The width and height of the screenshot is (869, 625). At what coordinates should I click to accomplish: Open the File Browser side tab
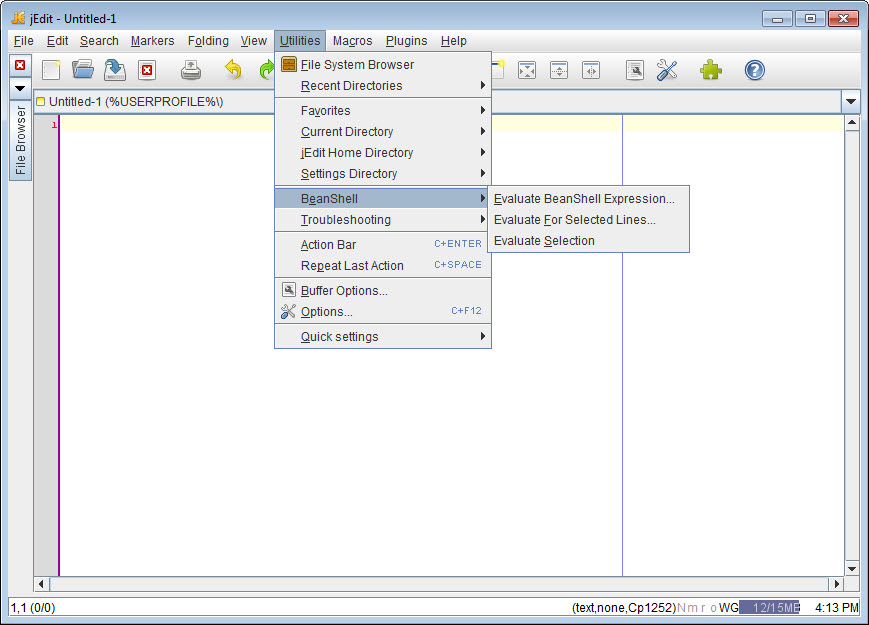[x=21, y=141]
